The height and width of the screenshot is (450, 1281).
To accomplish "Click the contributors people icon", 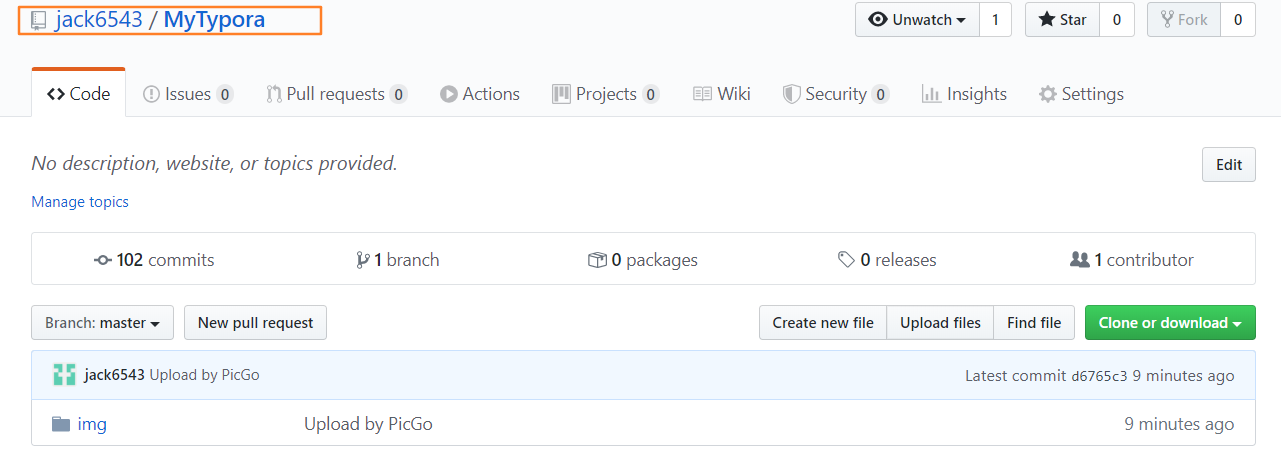I will coord(1079,260).
